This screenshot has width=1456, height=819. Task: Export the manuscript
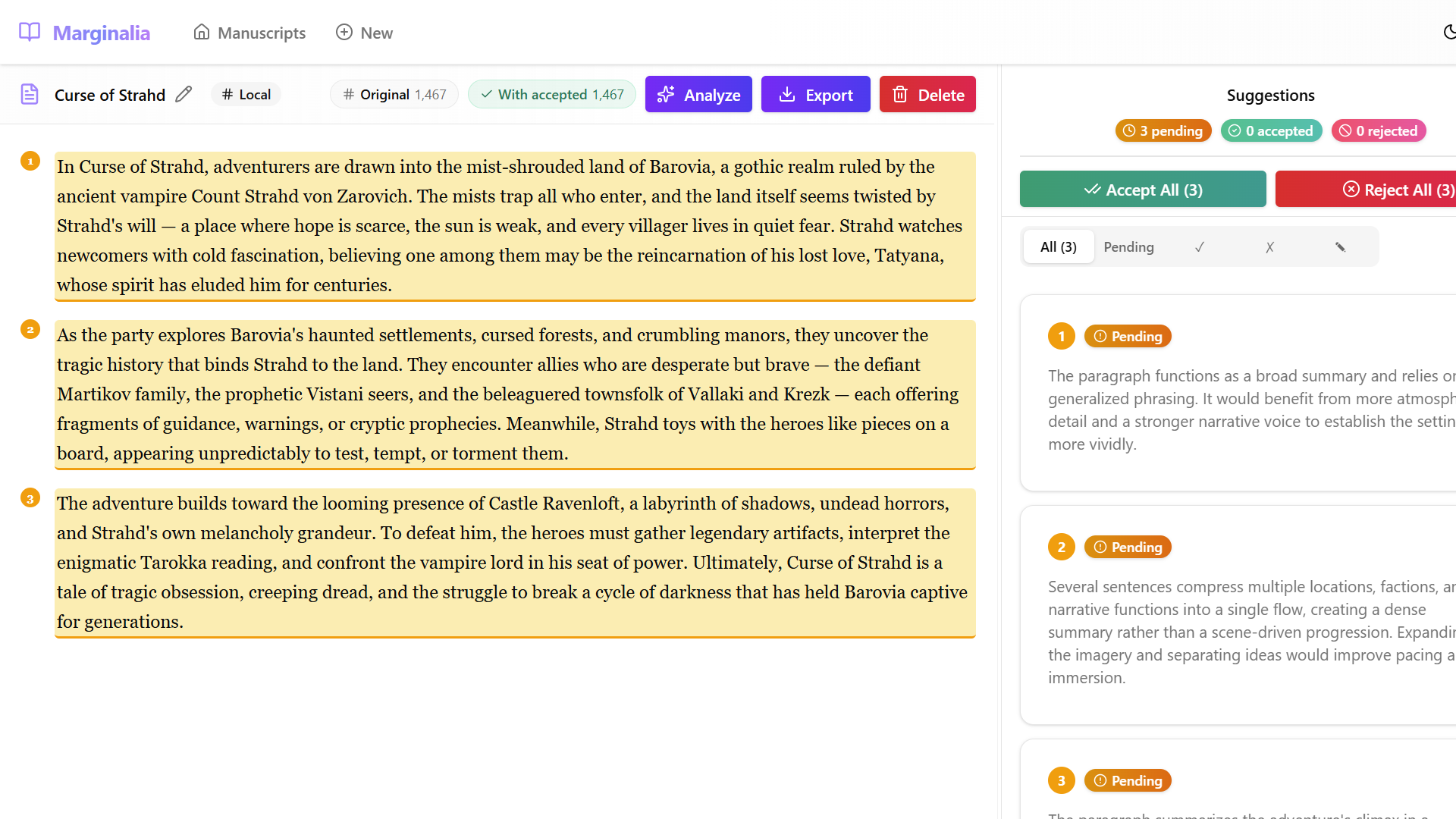tap(816, 94)
